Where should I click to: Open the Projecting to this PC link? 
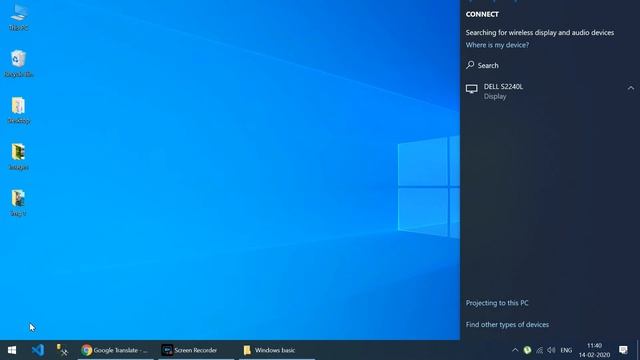coord(497,303)
